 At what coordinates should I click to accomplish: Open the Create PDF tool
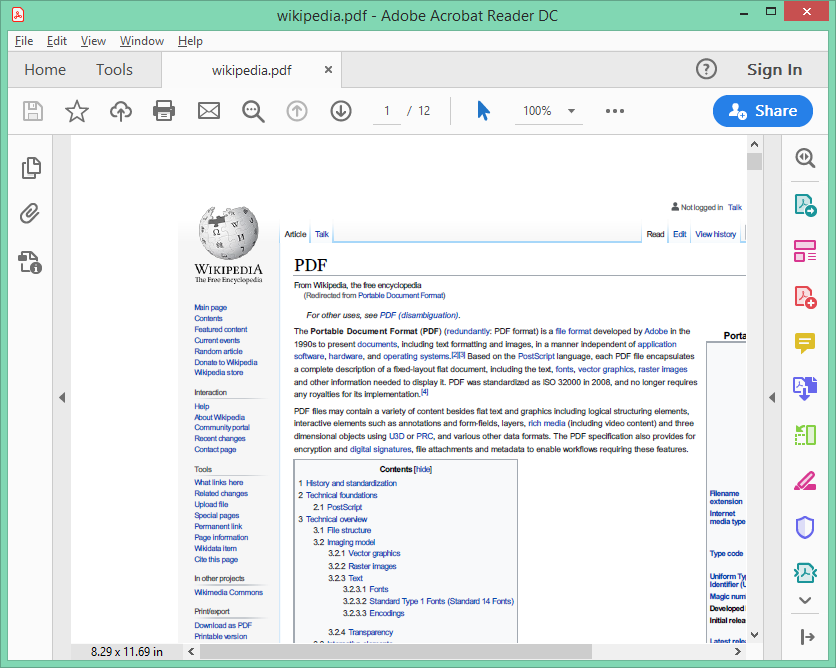click(805, 297)
